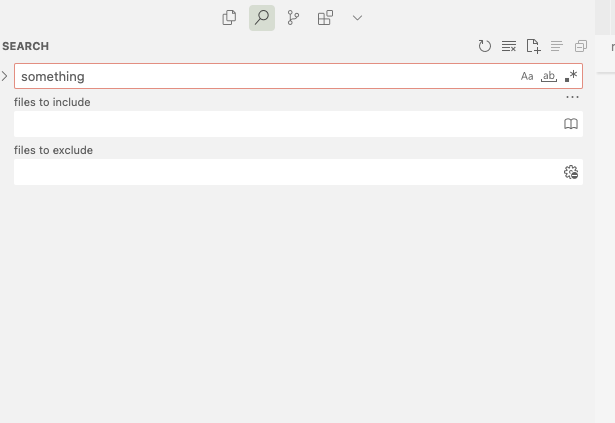615x423 pixels.
Task: Show additional views chevron dropdown
Action: pyautogui.click(x=357, y=18)
